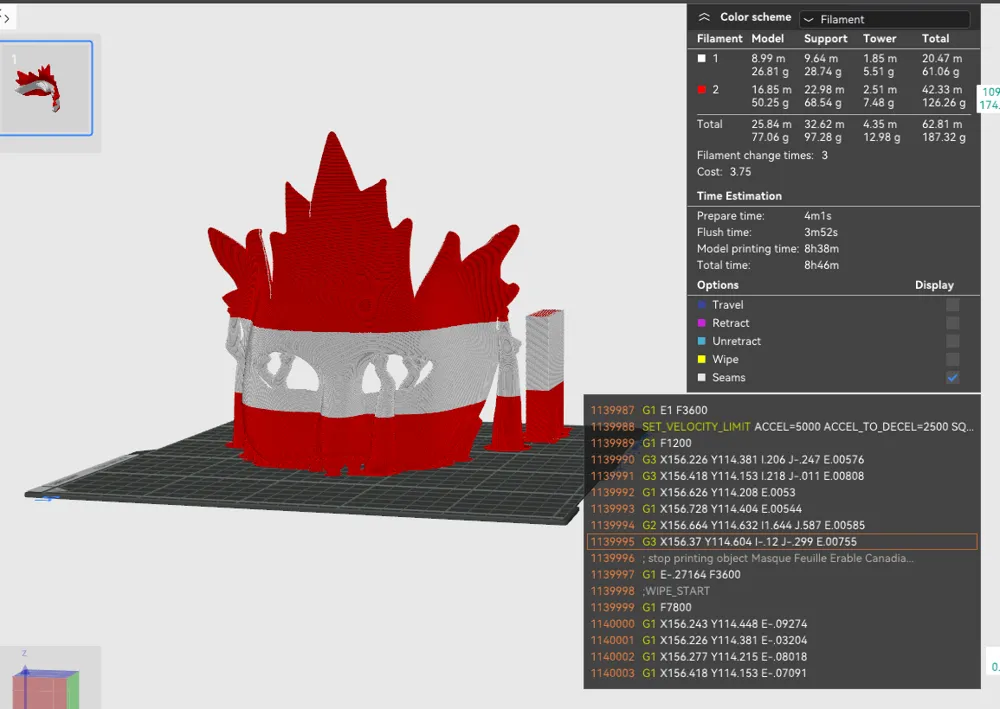The width and height of the screenshot is (1000, 709).
Task: Click the white Seams color icon
Action: [702, 377]
